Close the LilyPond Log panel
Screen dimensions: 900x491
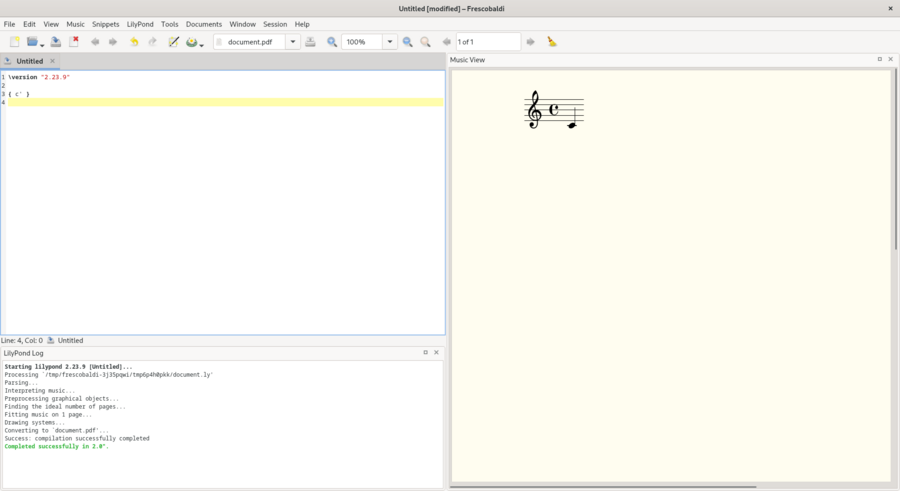pyautogui.click(x=436, y=352)
